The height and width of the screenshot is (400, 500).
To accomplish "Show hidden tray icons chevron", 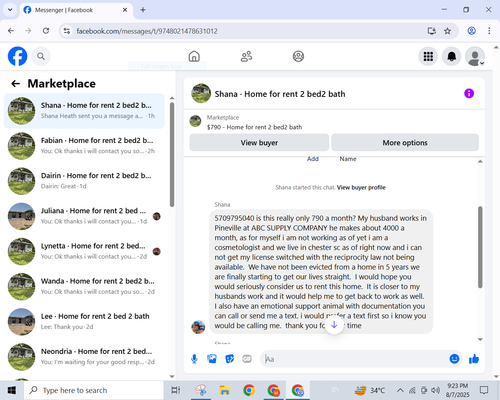I will (x=400, y=390).
